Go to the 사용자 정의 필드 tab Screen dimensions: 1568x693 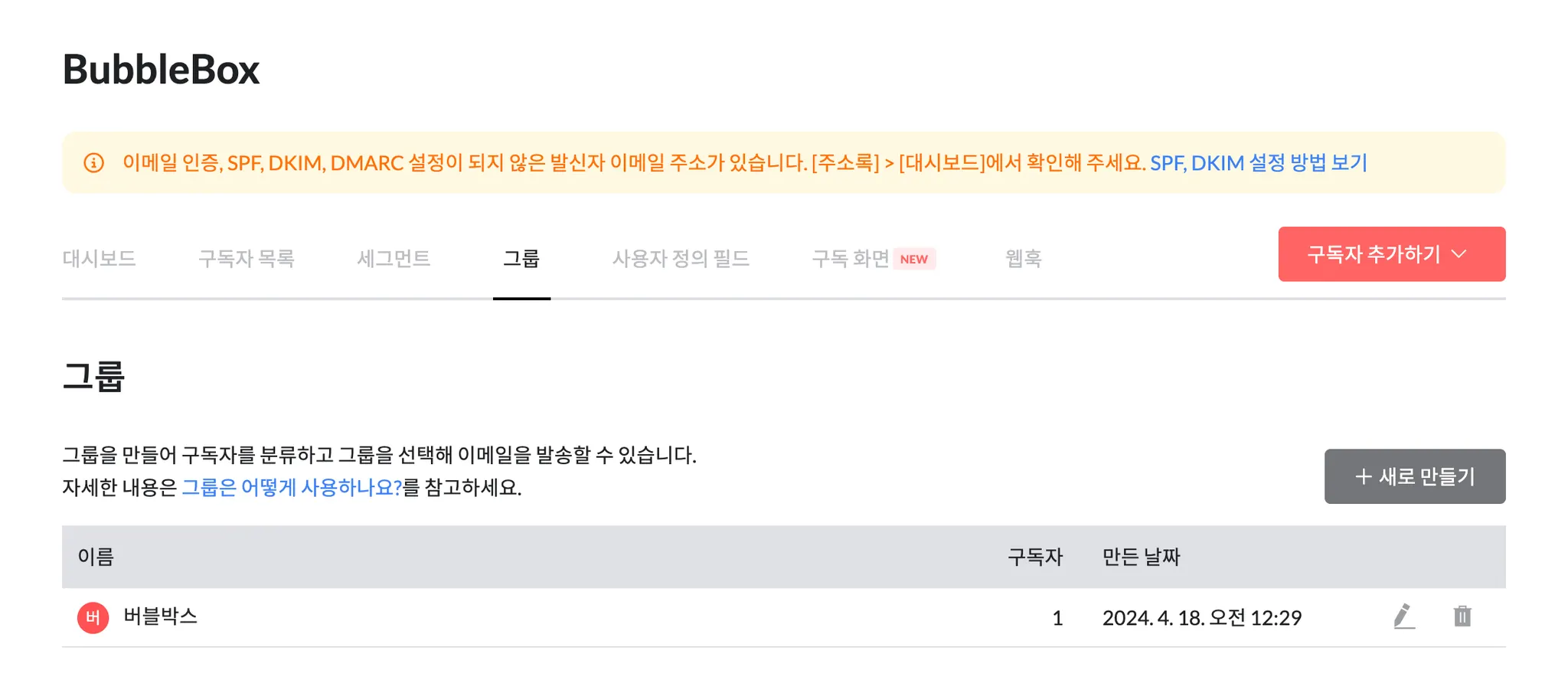coord(680,259)
